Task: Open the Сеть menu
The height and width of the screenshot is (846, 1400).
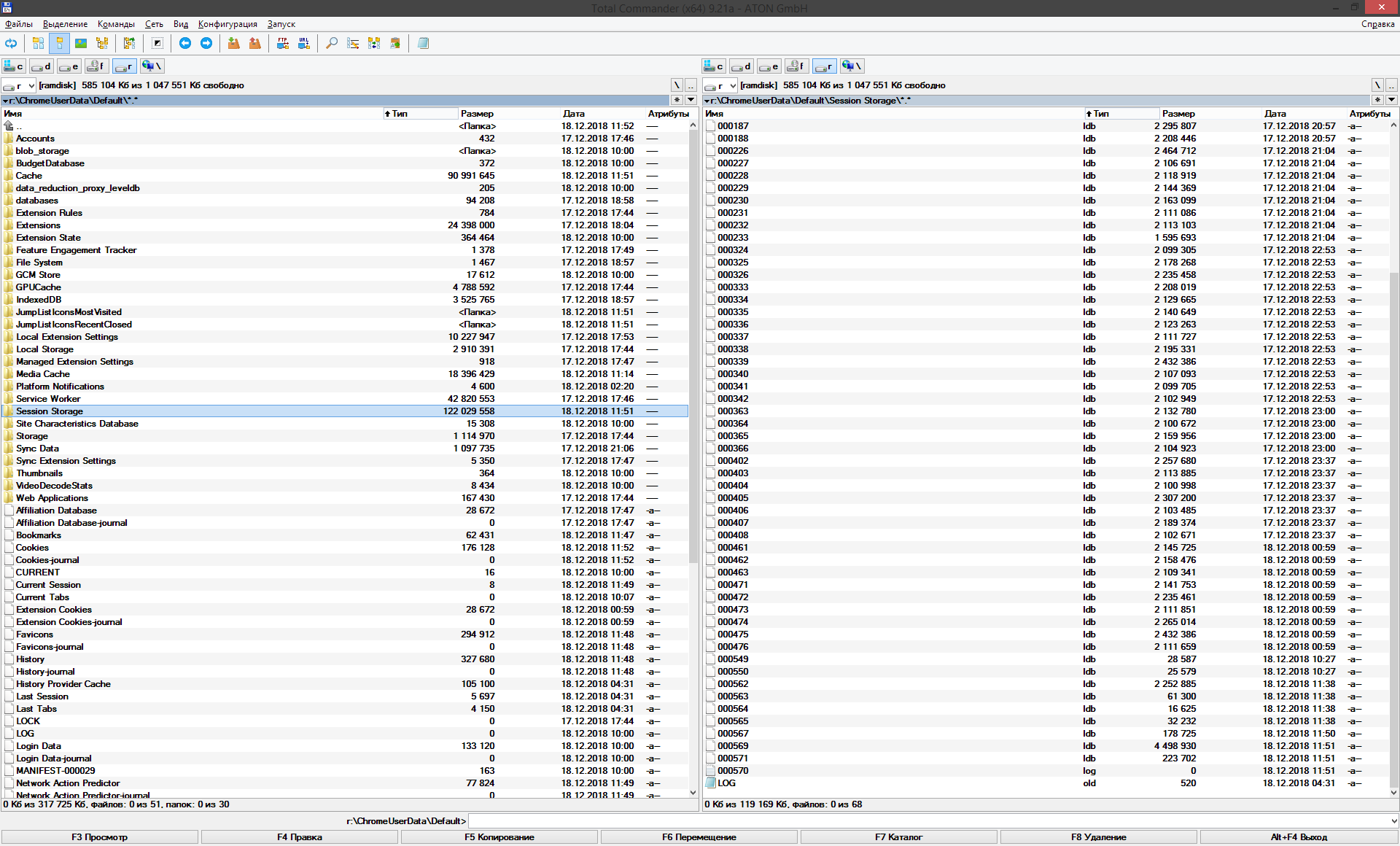Action: pyautogui.click(x=154, y=24)
